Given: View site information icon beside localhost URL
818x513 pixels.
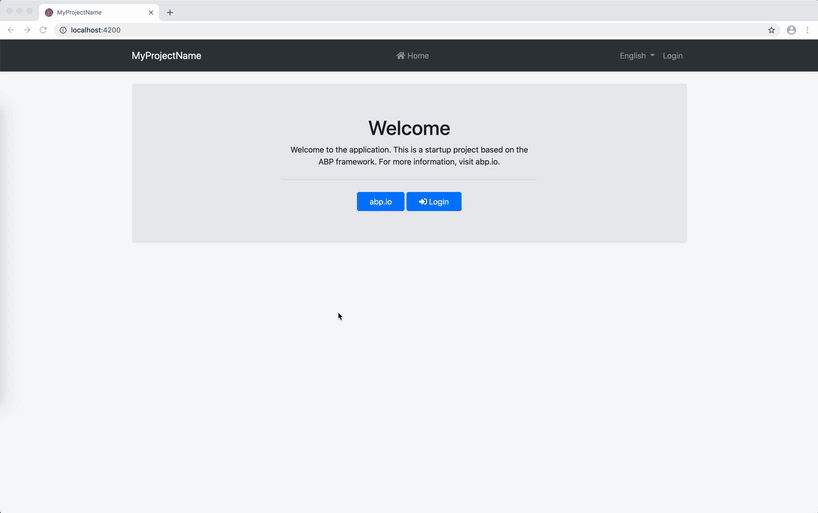Looking at the screenshot, I should coord(63,30).
